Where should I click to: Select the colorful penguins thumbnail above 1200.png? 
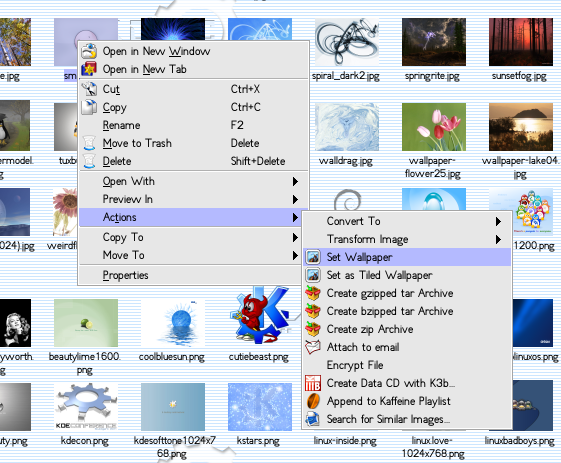pyautogui.click(x=533, y=212)
